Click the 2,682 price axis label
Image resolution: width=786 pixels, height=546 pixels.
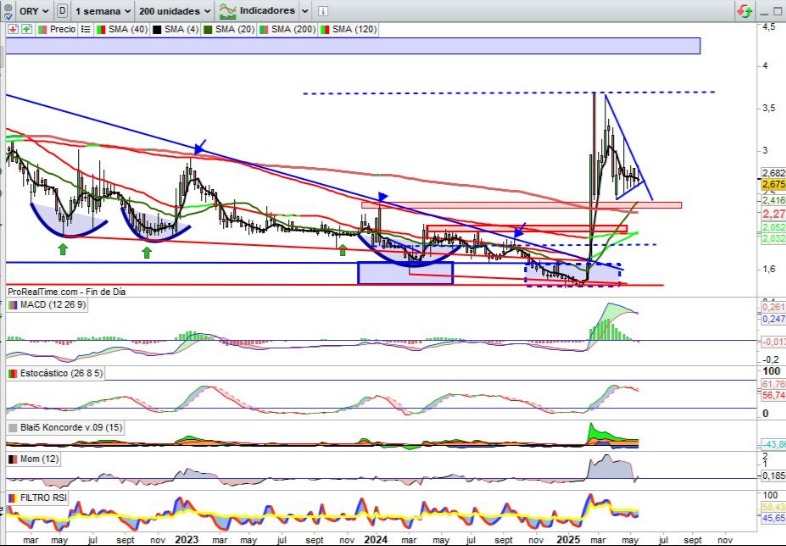click(x=773, y=173)
